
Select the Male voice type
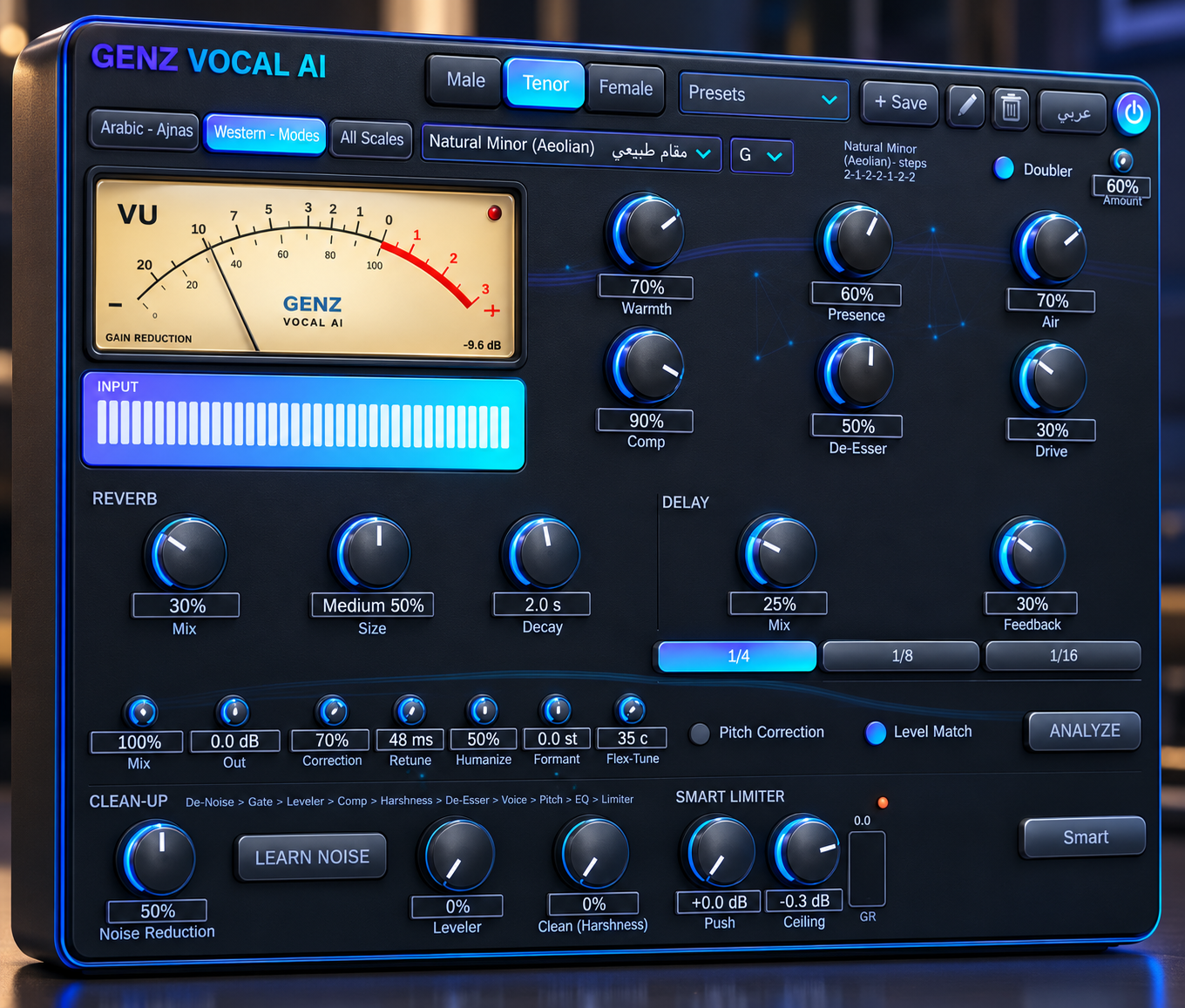(465, 80)
